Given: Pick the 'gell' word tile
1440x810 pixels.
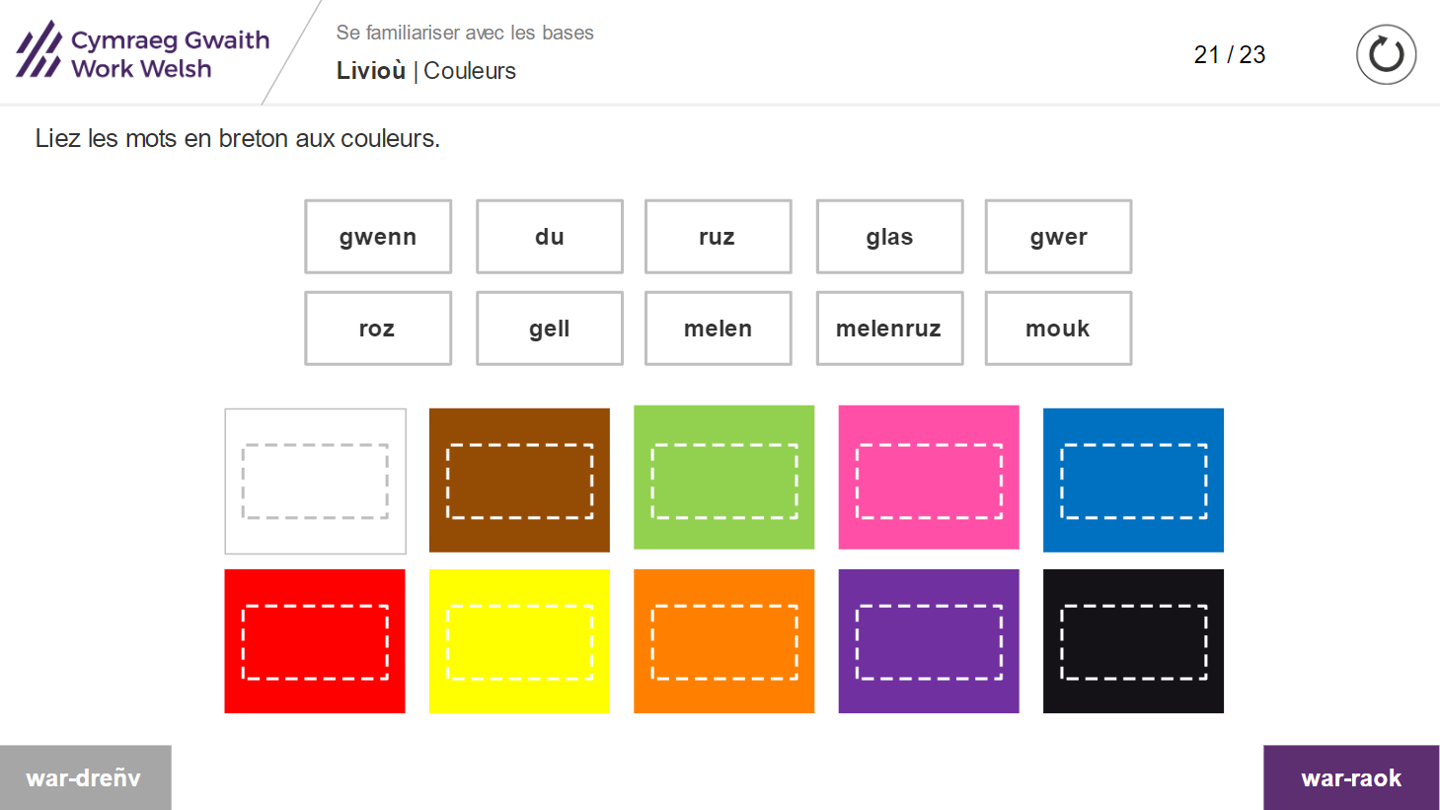Looking at the screenshot, I should click(549, 328).
